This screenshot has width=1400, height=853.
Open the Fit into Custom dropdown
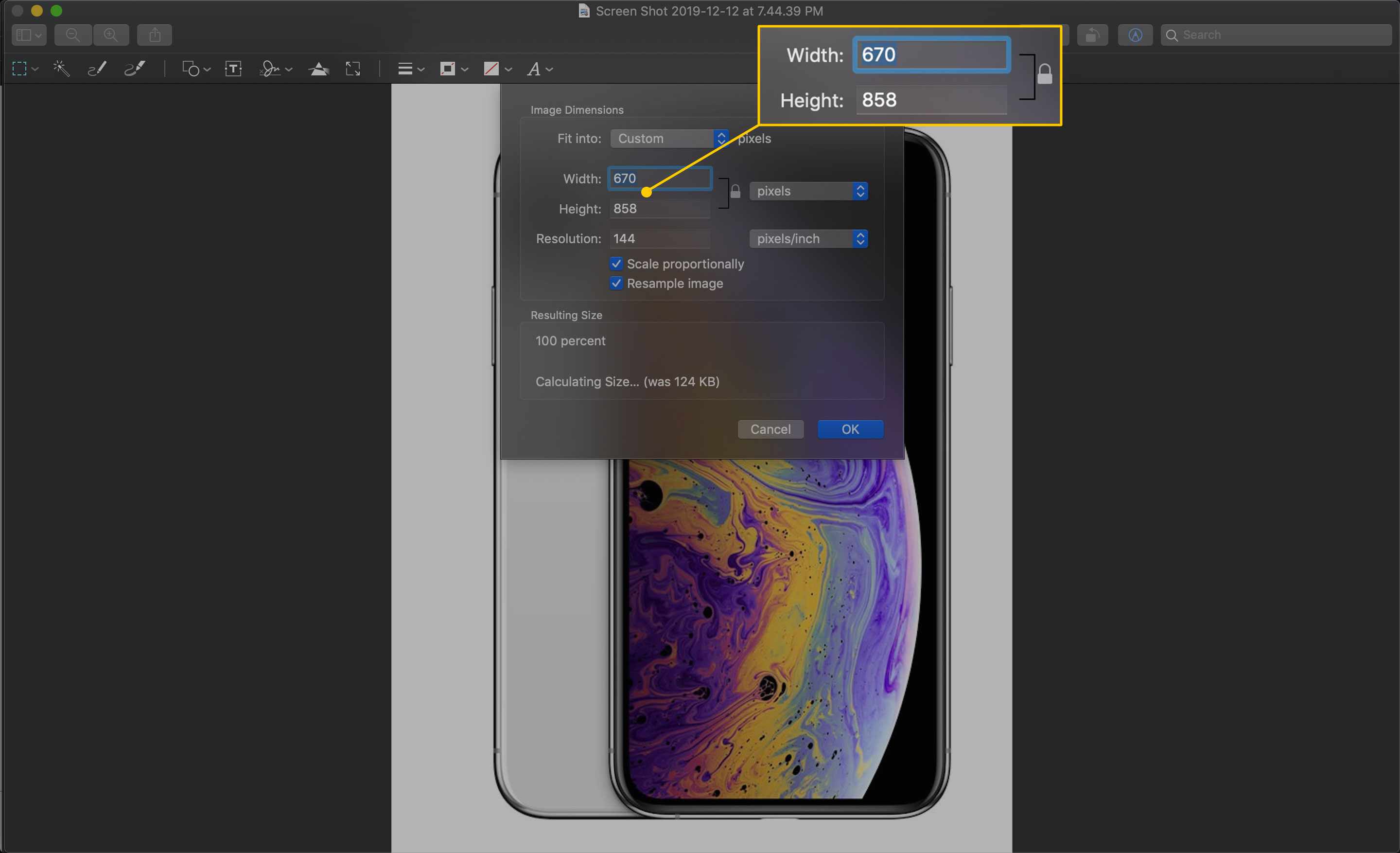tap(669, 139)
